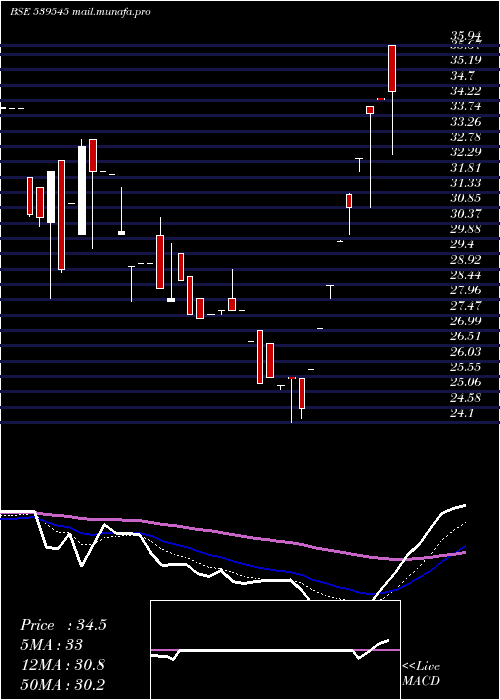Select the 32.78 price axis label
The image size is (500, 700).
(465, 137)
